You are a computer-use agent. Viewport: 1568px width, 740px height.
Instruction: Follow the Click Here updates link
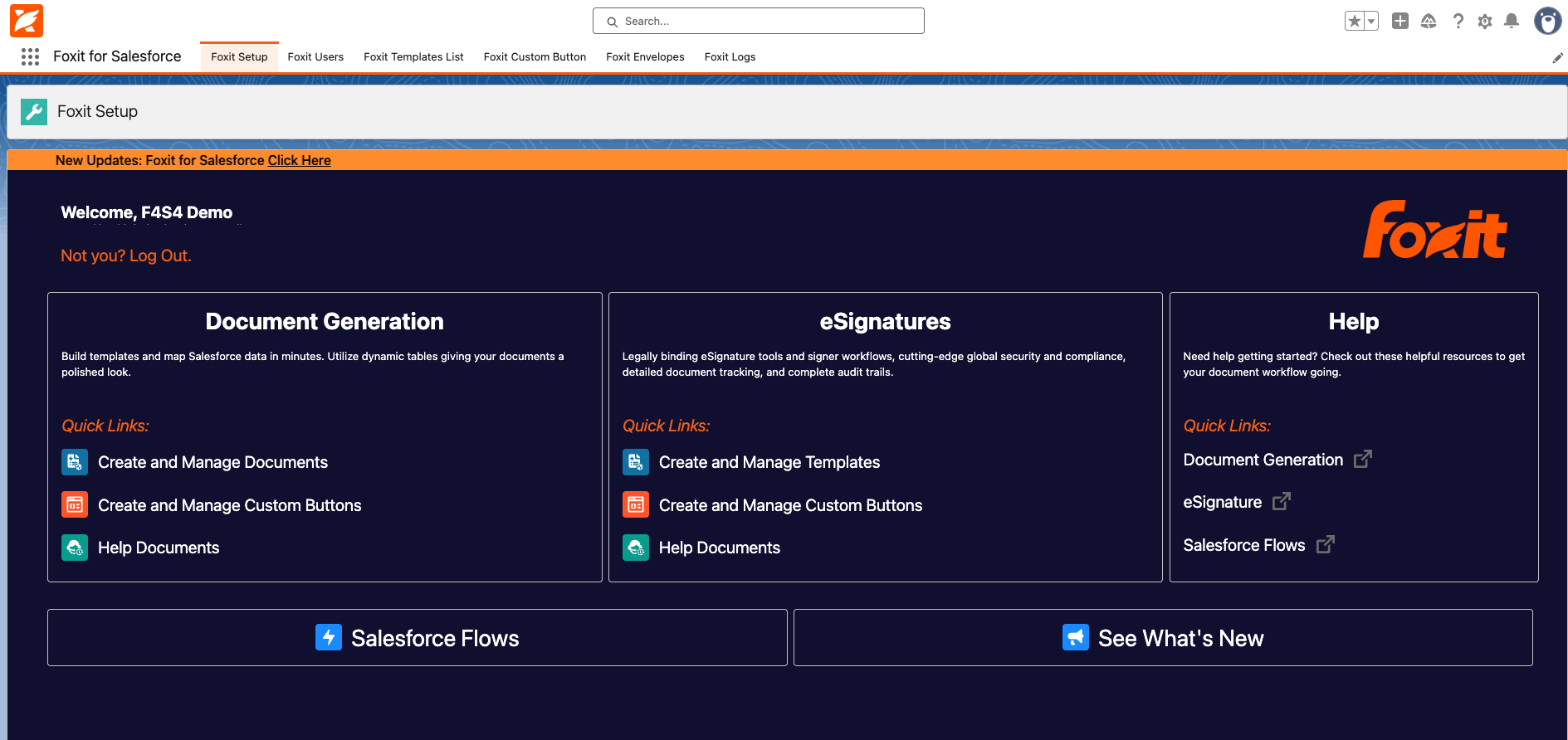pos(299,160)
